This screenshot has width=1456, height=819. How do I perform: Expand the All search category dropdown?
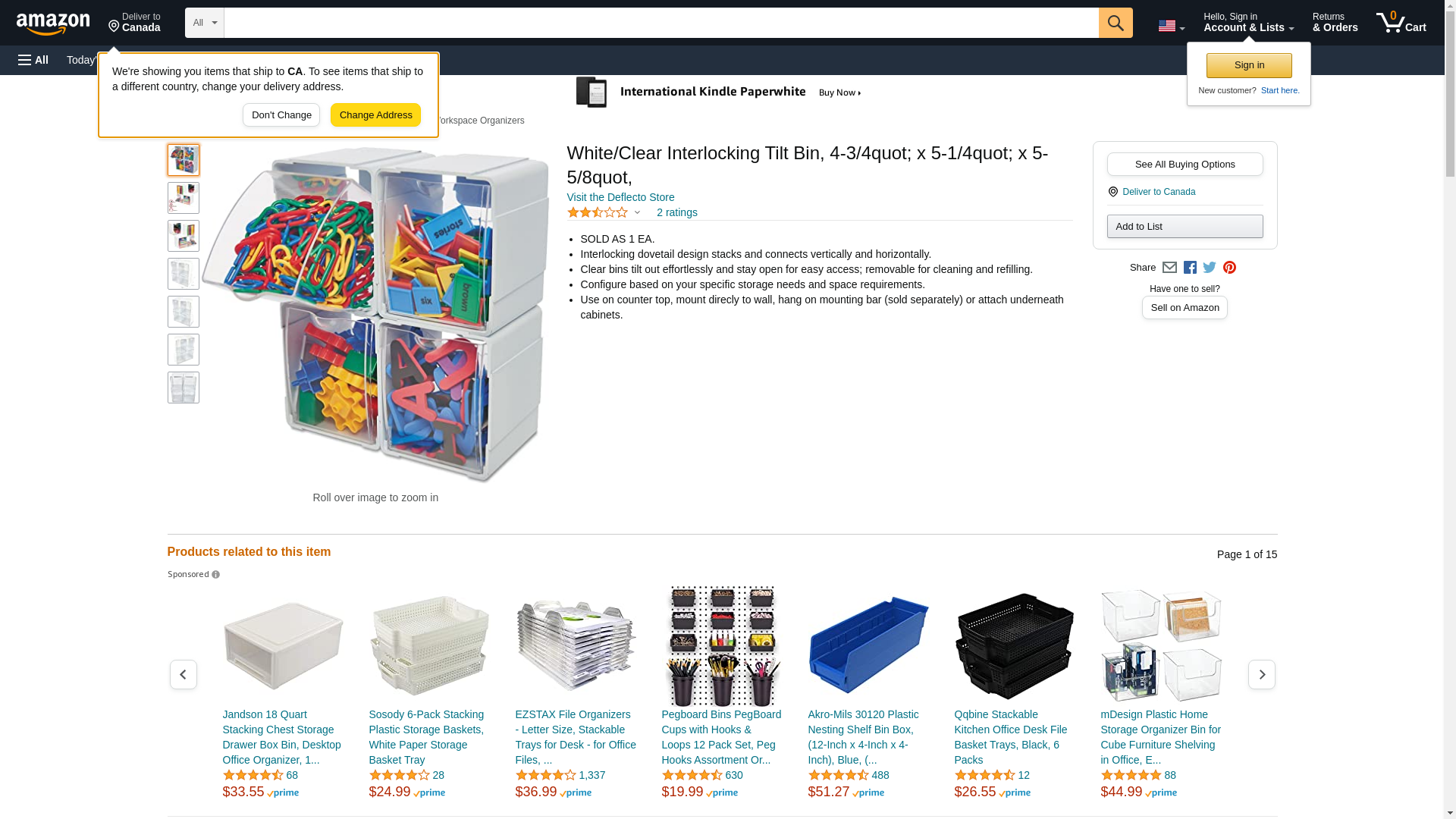[204, 23]
